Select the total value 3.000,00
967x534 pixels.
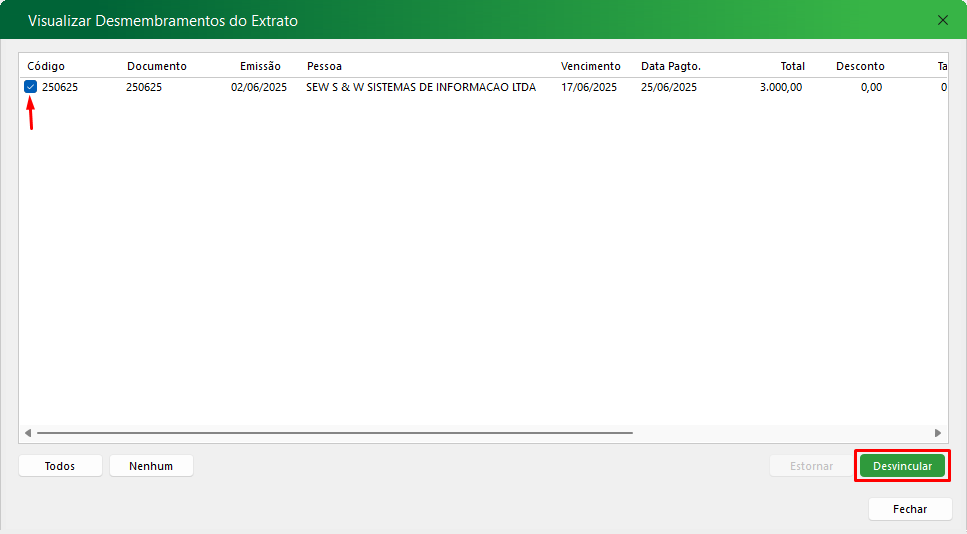781,87
